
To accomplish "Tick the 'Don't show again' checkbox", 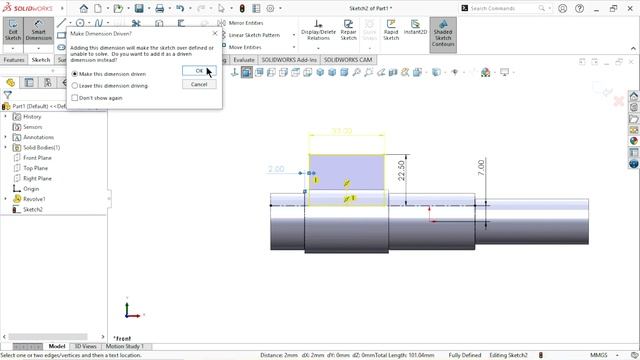I will point(74,98).
